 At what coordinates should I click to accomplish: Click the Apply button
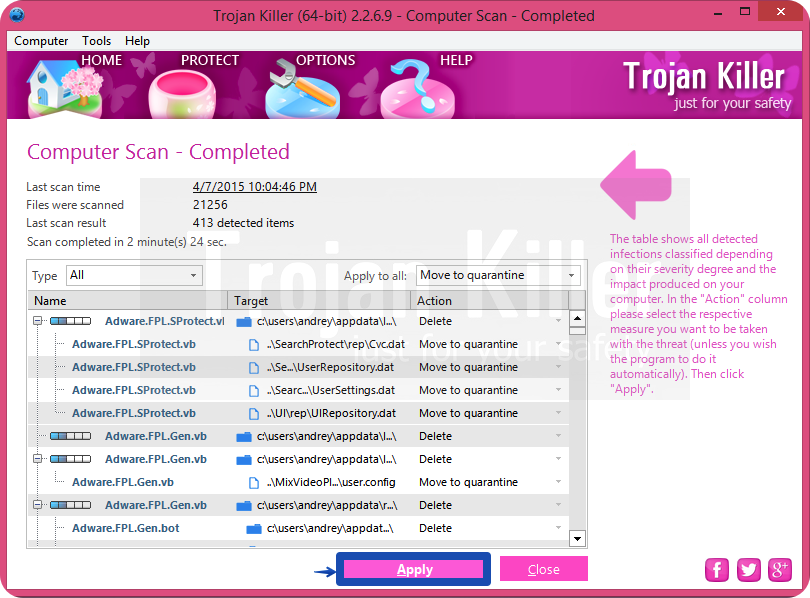click(x=414, y=570)
